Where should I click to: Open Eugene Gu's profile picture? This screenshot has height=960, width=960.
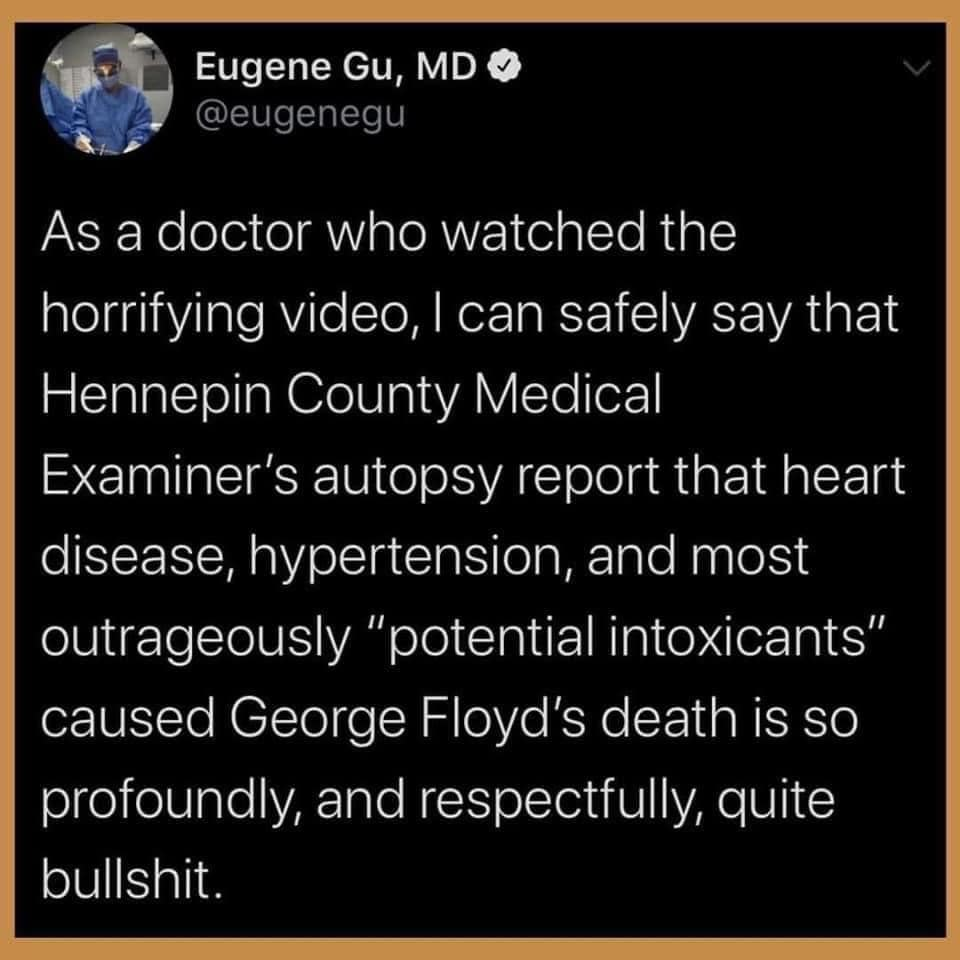click(x=107, y=89)
